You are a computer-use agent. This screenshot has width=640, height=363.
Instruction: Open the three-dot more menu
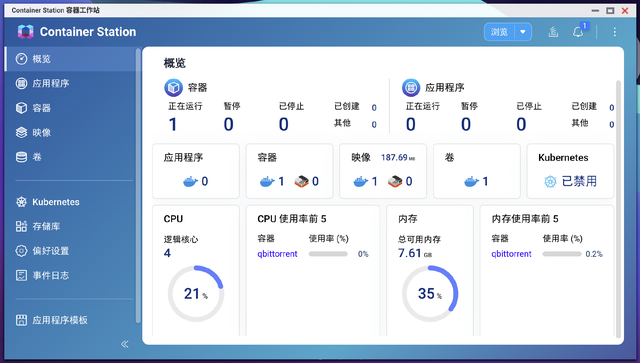coord(615,32)
